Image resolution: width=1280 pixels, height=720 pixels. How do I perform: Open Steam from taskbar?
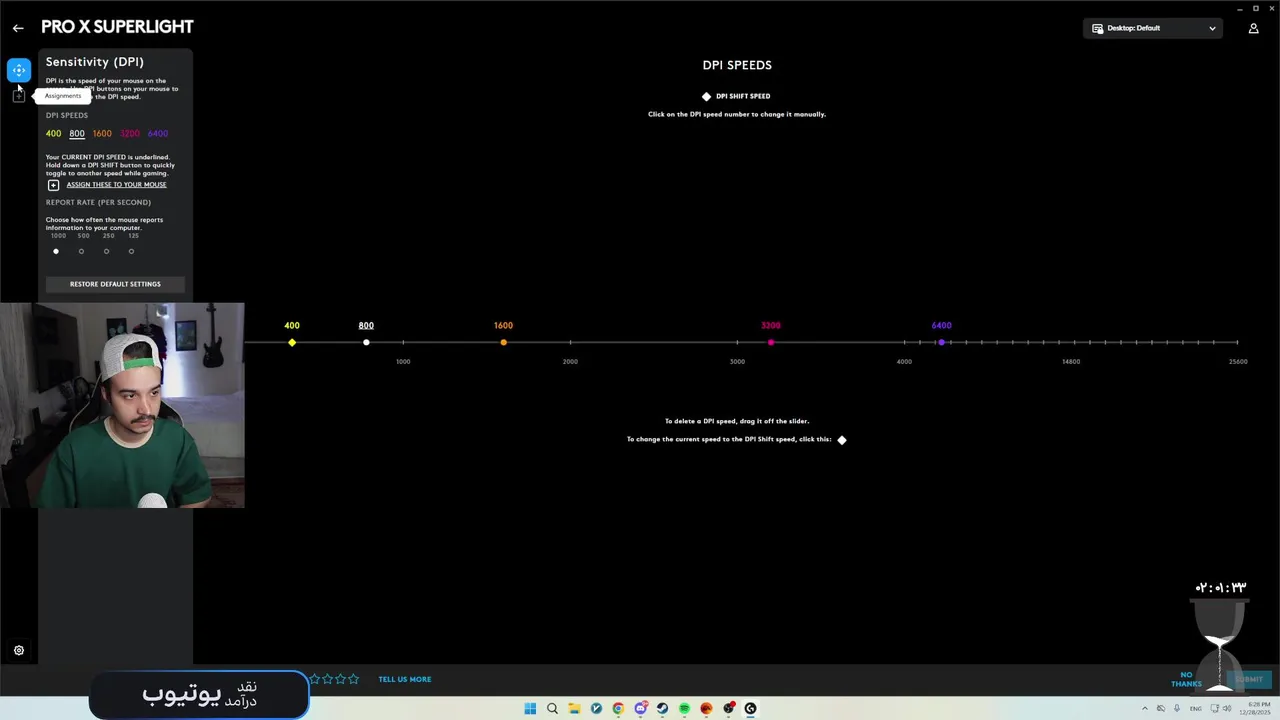pos(662,709)
